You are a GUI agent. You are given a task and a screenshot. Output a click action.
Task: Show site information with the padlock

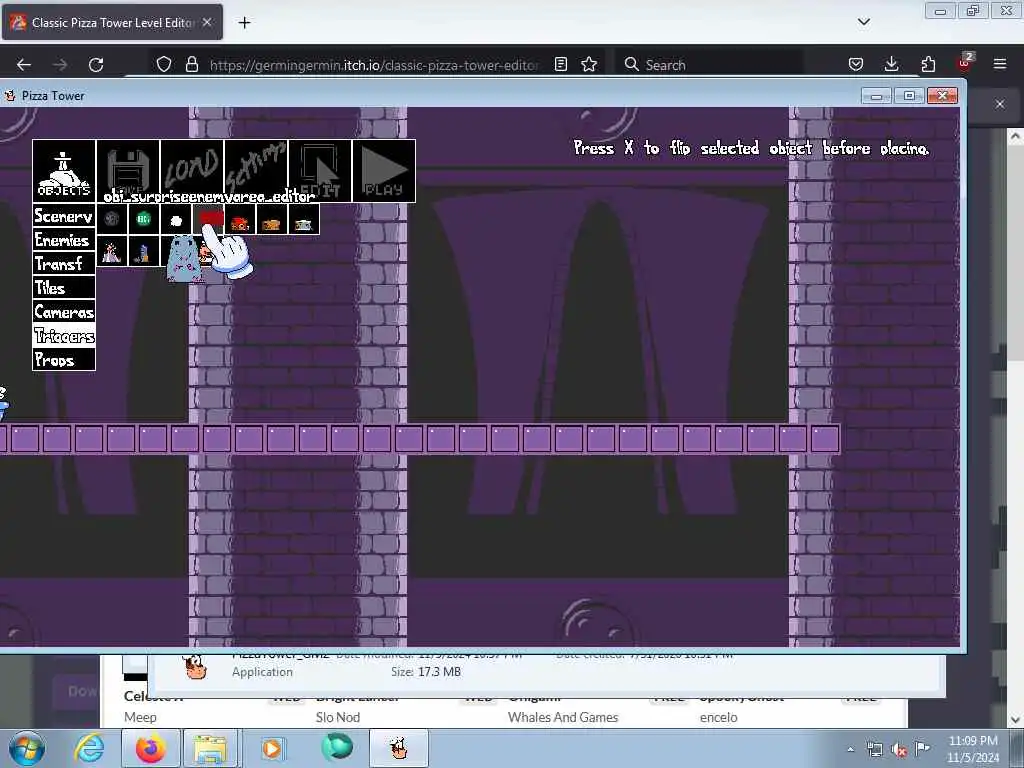(191, 64)
